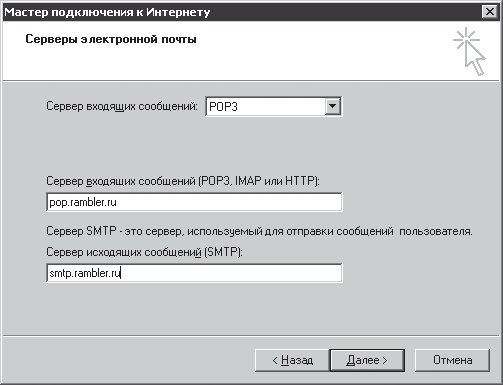
Task: Select the POP3 combo box value
Action: click(265, 107)
